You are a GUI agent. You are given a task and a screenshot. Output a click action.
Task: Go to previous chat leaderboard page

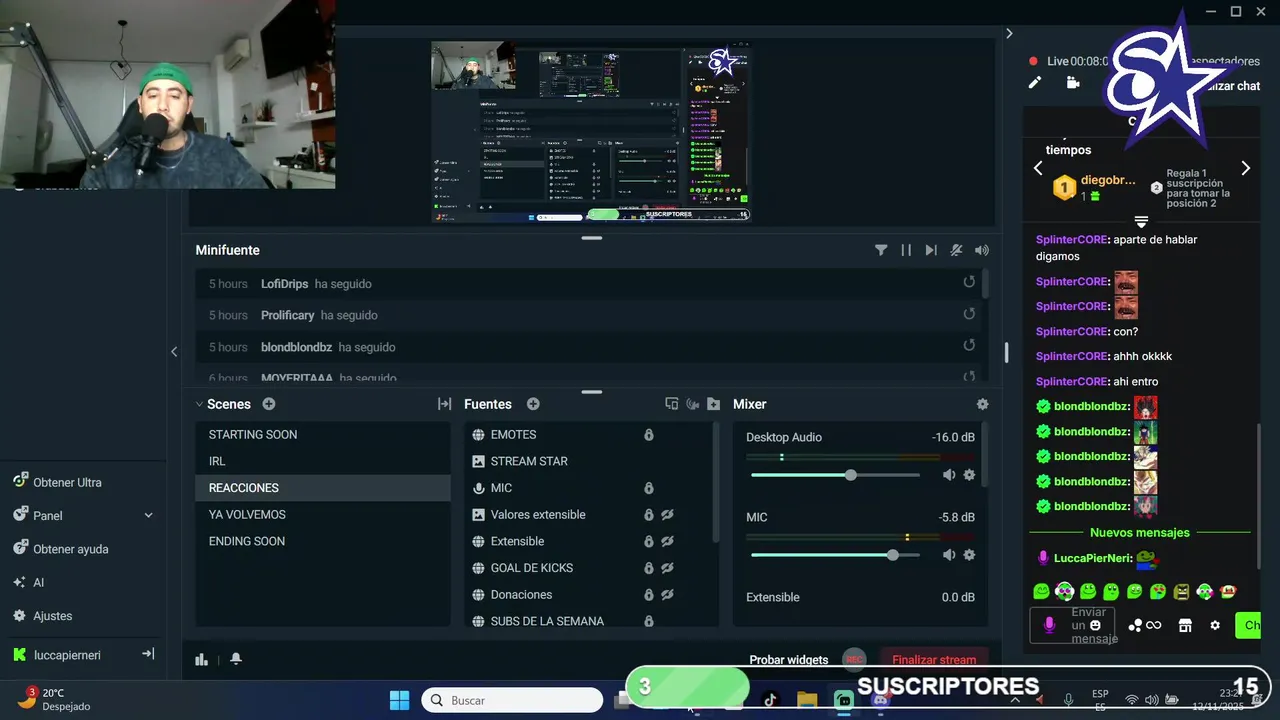coord(1038,168)
